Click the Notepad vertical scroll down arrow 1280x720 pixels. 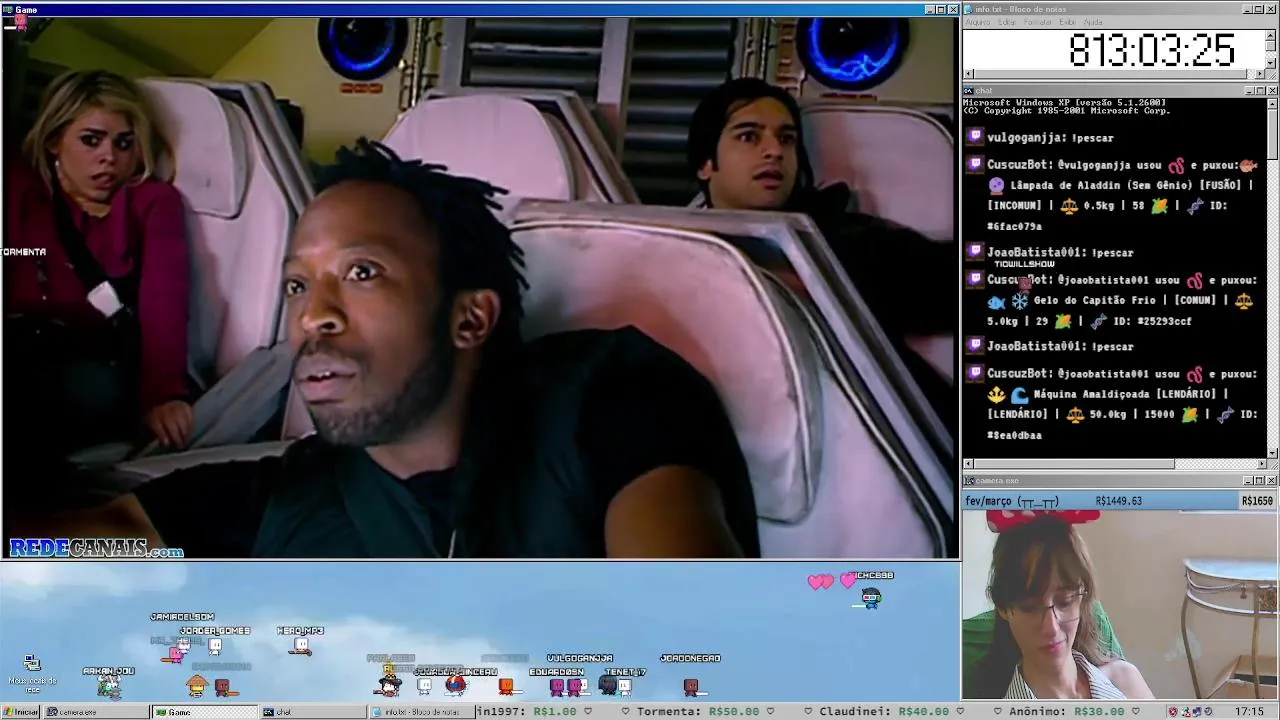(1271, 63)
